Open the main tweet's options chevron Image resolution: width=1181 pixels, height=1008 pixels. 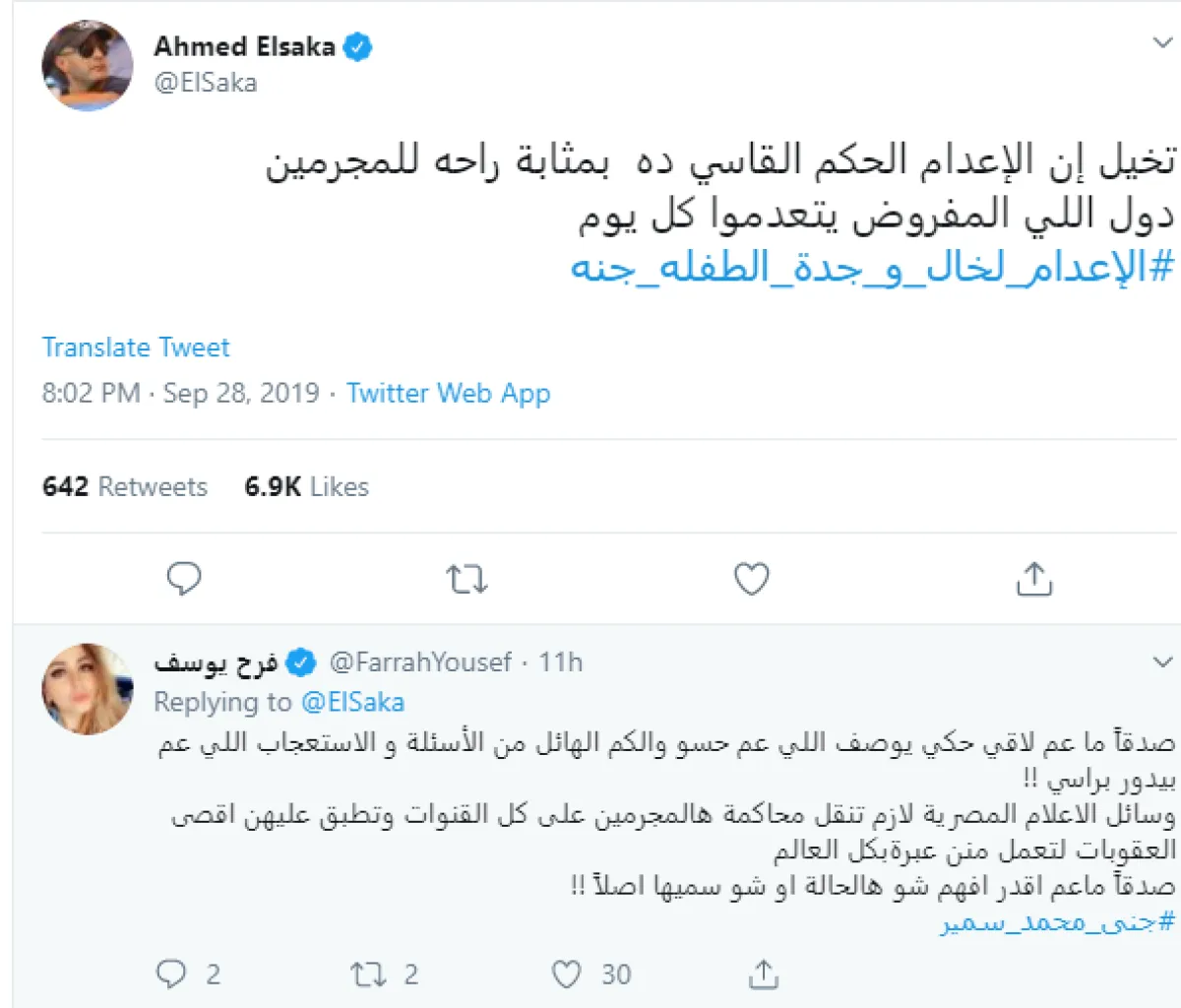[x=1161, y=43]
